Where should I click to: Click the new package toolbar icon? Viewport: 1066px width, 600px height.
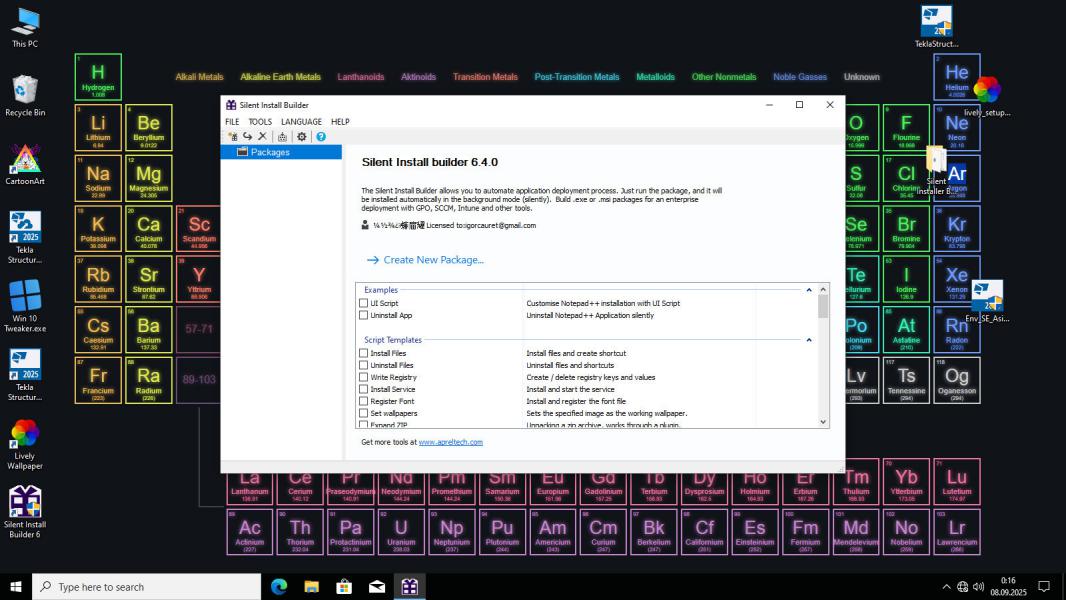[x=232, y=137]
